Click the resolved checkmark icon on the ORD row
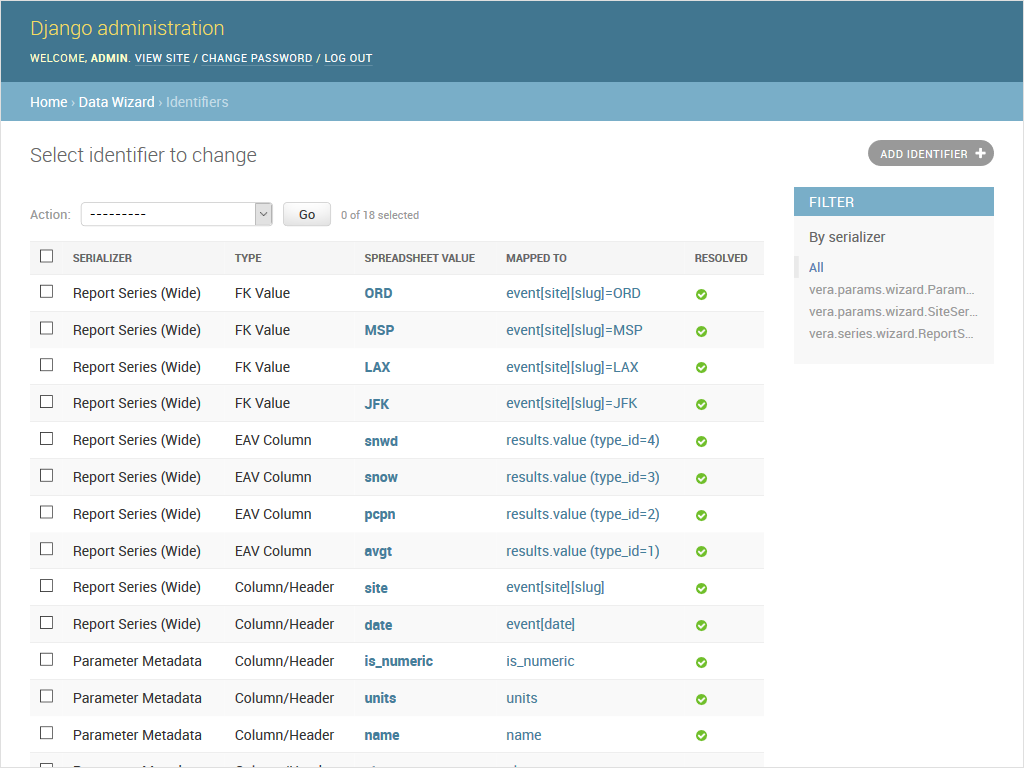The width and height of the screenshot is (1024, 768). pyautogui.click(x=700, y=293)
